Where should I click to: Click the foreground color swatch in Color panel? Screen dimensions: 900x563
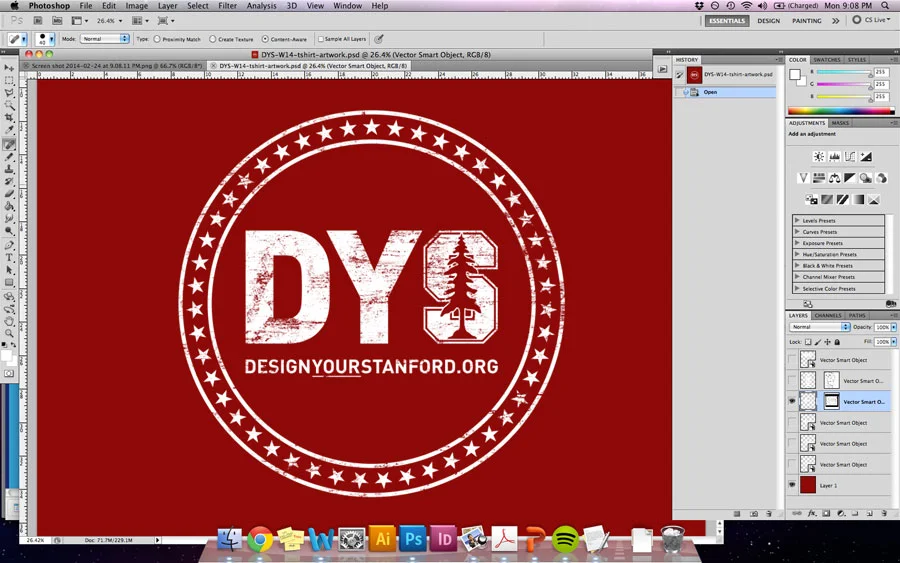794,75
